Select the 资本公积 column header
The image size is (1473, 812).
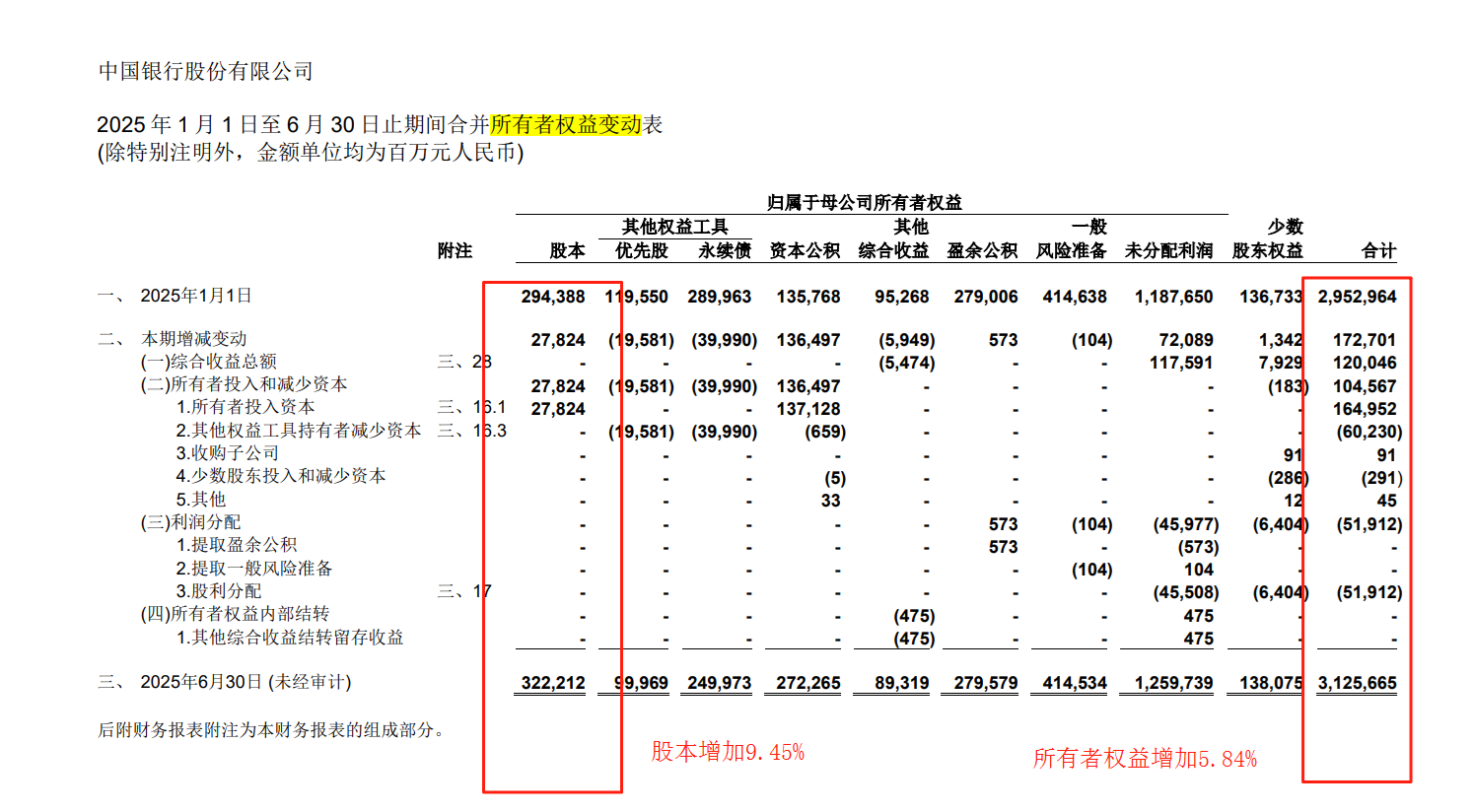click(x=805, y=251)
